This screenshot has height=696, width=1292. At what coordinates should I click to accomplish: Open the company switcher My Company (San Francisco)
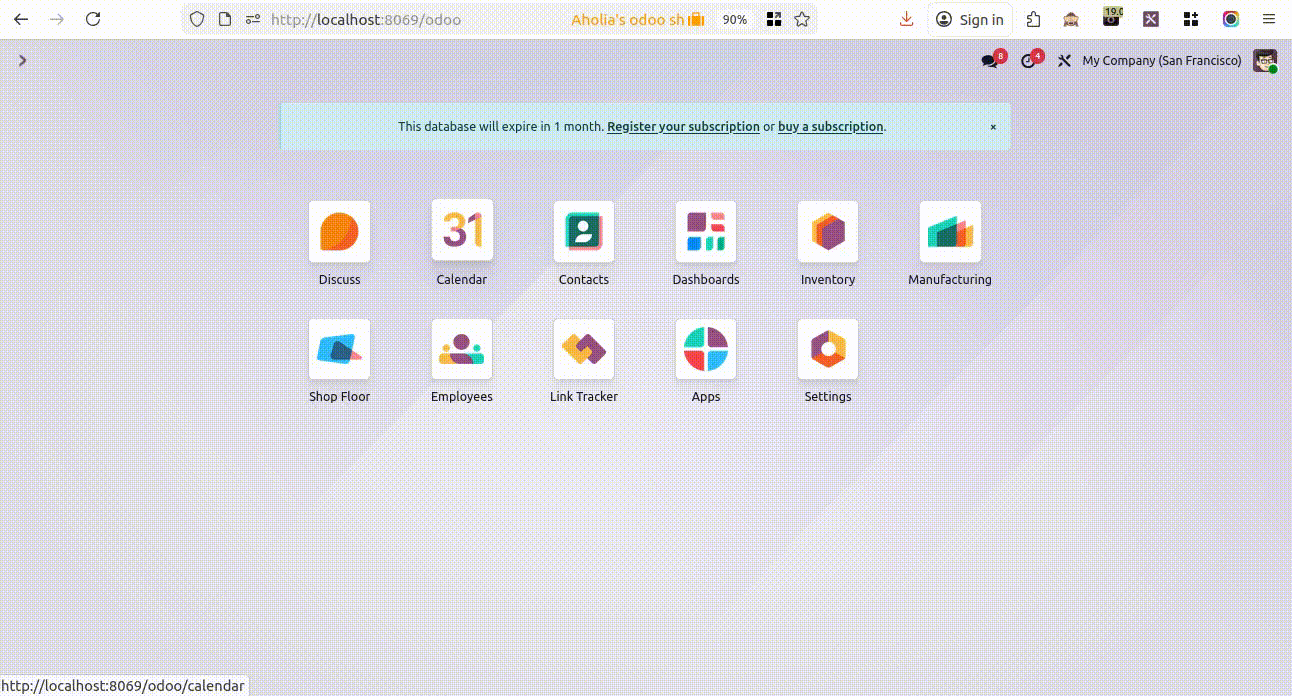pos(1161,61)
